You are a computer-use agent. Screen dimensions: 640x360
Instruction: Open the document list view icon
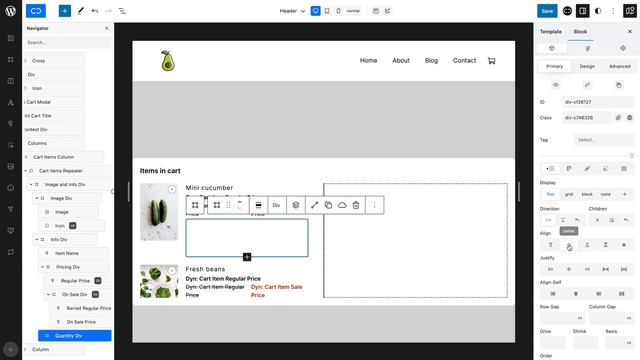coord(122,11)
